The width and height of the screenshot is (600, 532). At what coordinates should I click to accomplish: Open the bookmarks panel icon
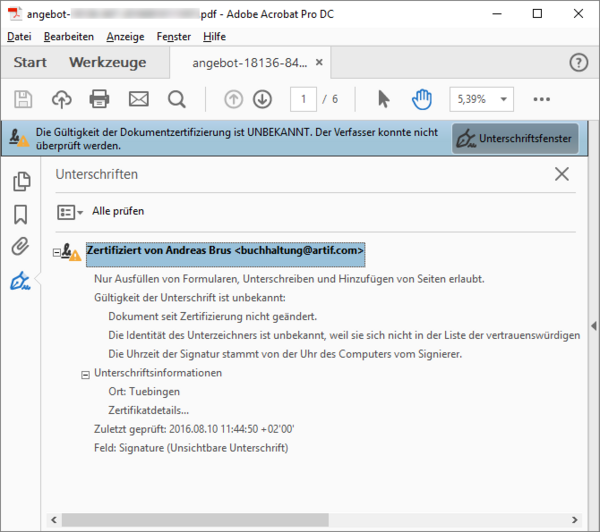[21, 214]
